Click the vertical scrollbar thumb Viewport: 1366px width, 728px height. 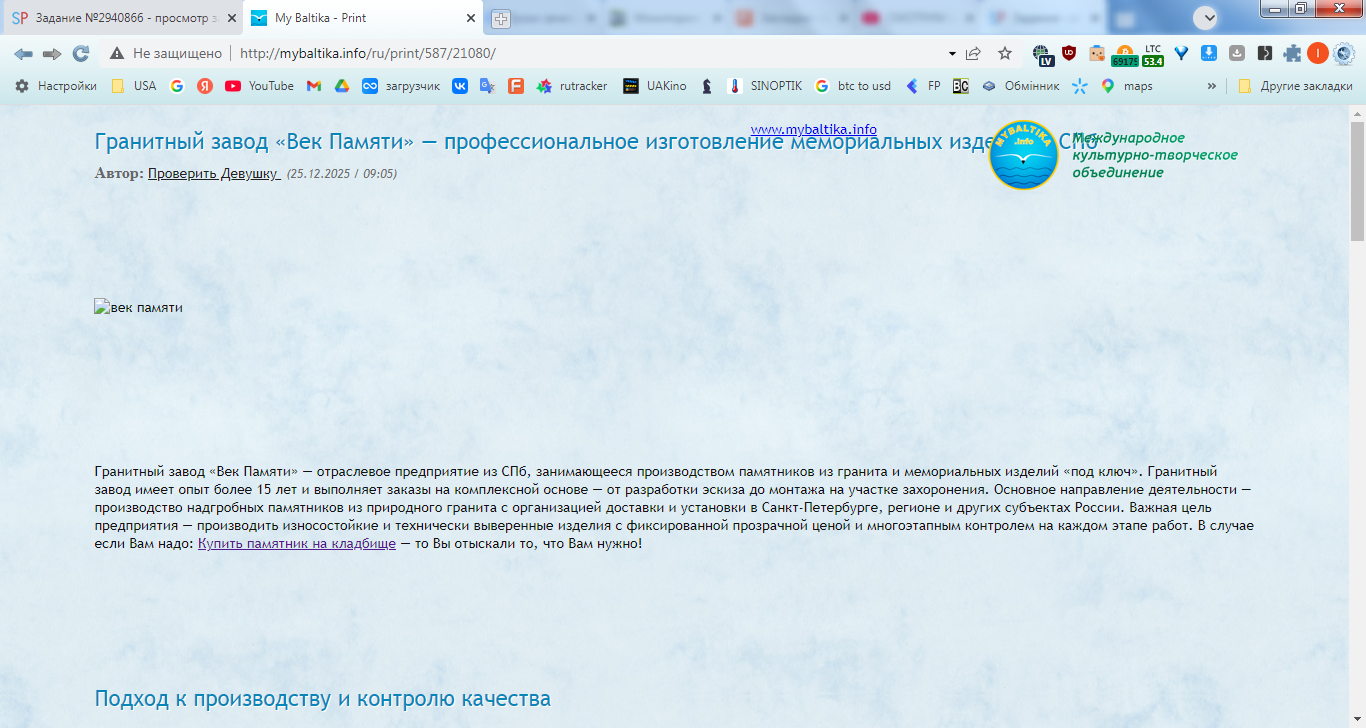(1357, 180)
